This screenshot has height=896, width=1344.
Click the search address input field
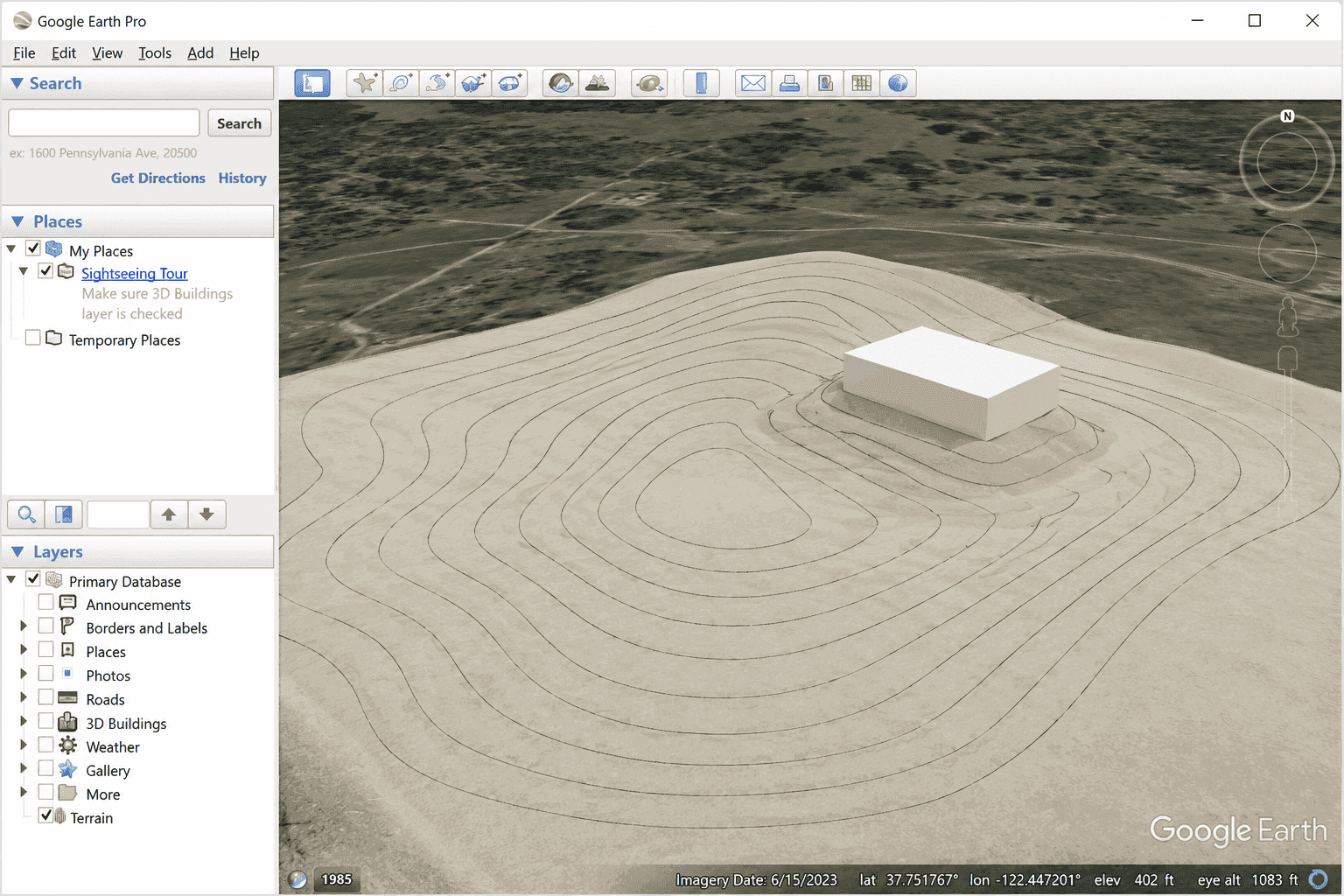104,122
